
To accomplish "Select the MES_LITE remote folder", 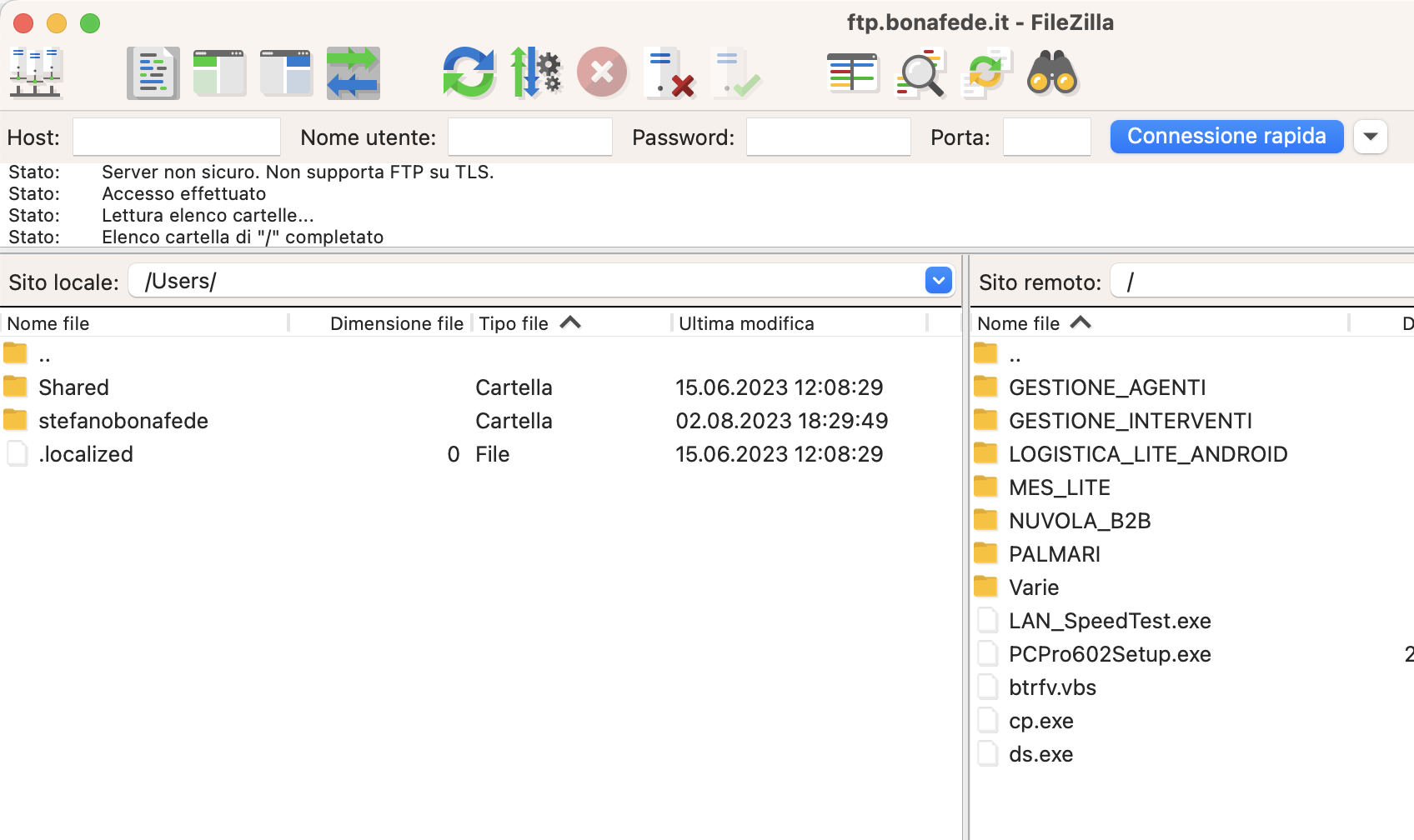I will (1192, 487).
